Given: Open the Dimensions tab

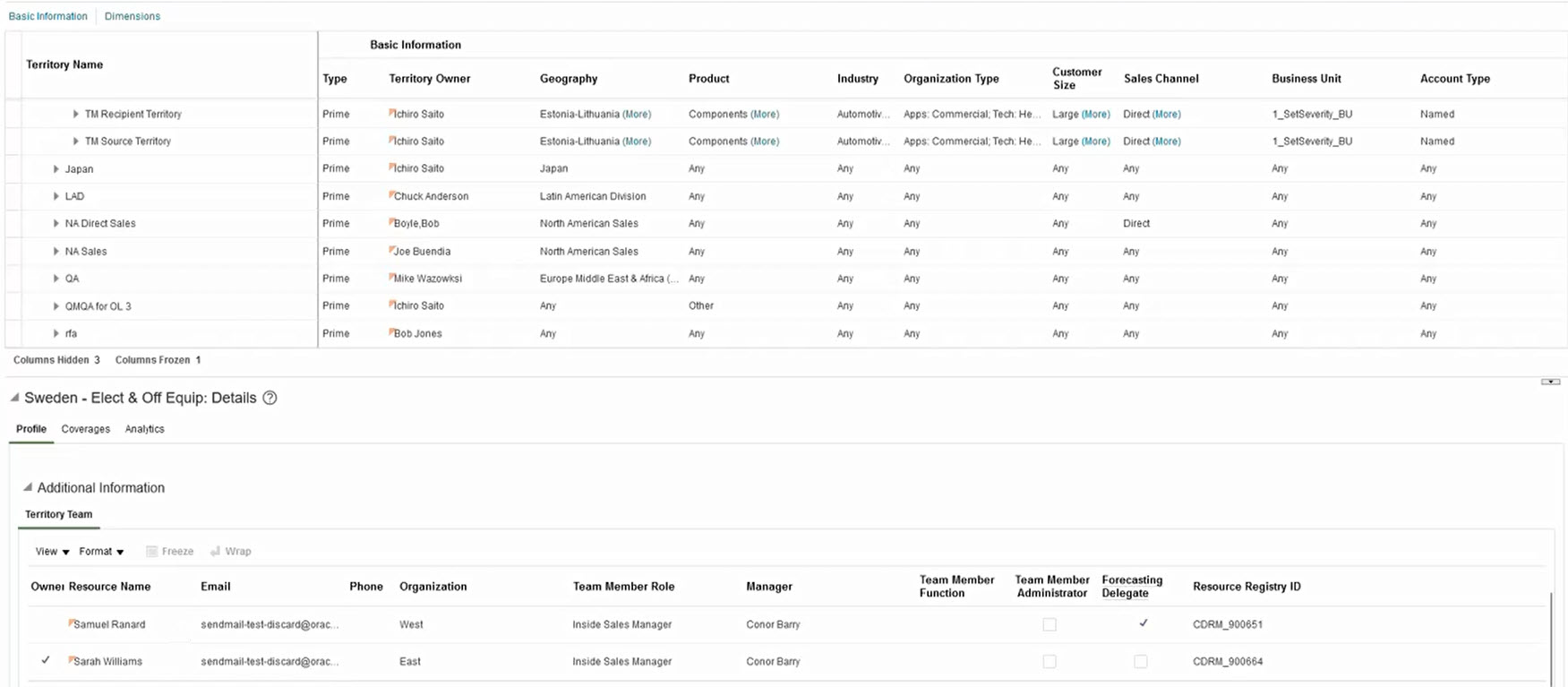Looking at the screenshot, I should coord(133,16).
